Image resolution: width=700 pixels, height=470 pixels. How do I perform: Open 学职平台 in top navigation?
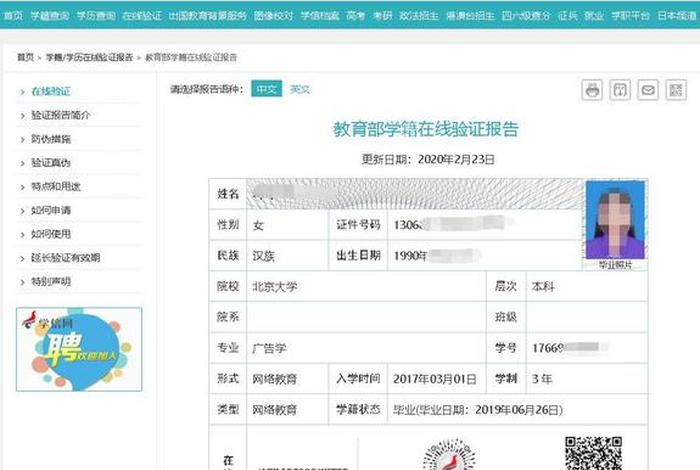pyautogui.click(x=630, y=16)
